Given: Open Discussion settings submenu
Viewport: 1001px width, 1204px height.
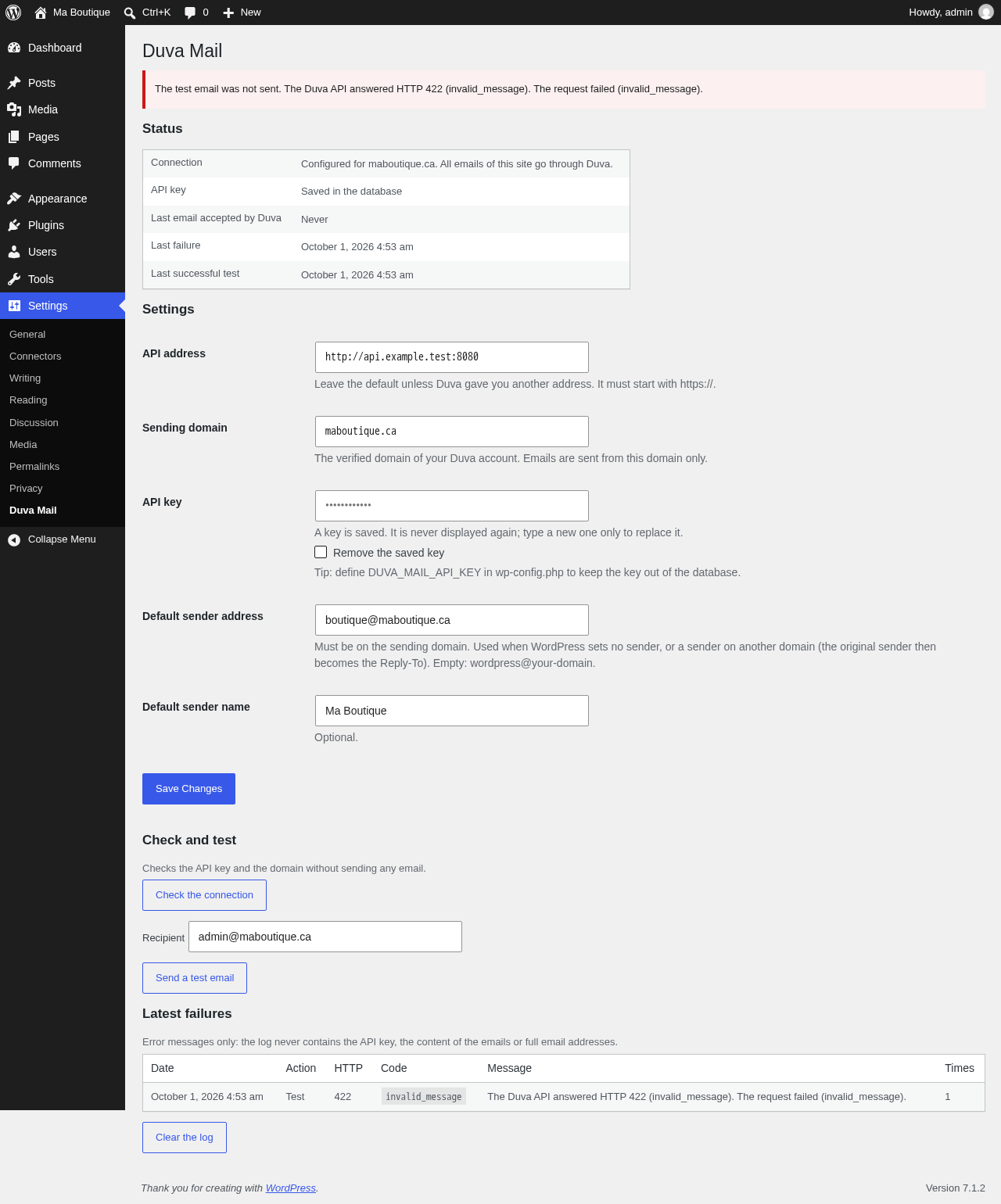Looking at the screenshot, I should click(34, 422).
